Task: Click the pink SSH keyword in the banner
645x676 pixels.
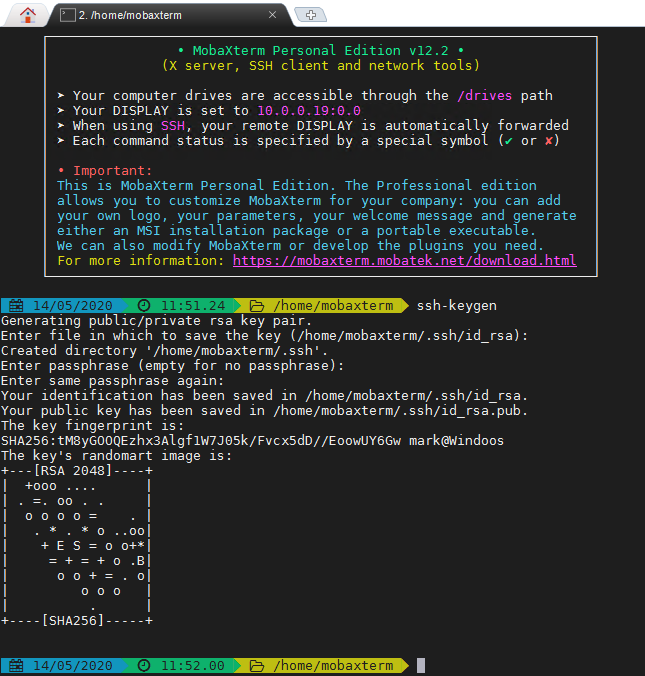Action: pyautogui.click(x=173, y=125)
